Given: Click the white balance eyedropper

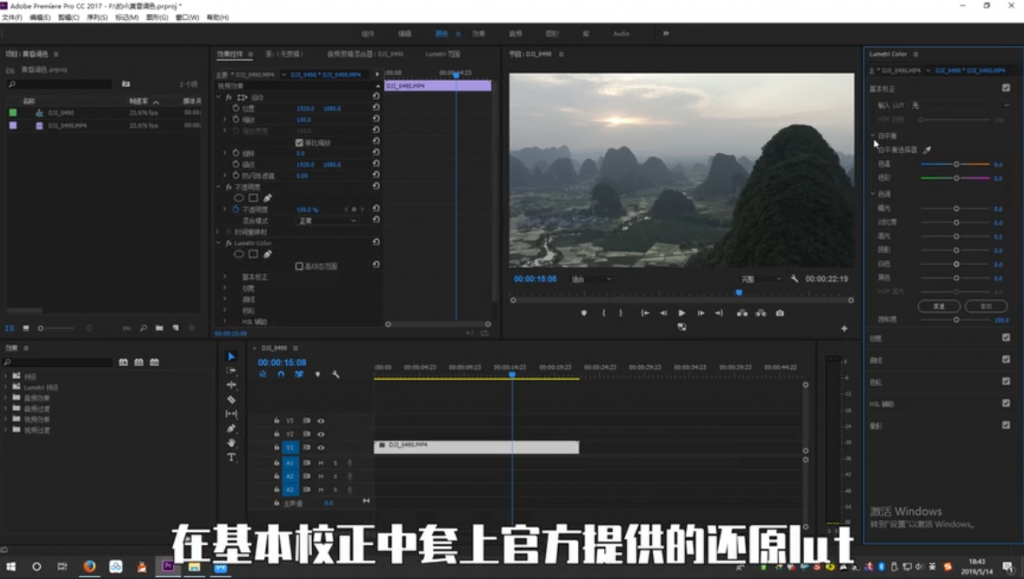Looking at the screenshot, I should point(926,150).
